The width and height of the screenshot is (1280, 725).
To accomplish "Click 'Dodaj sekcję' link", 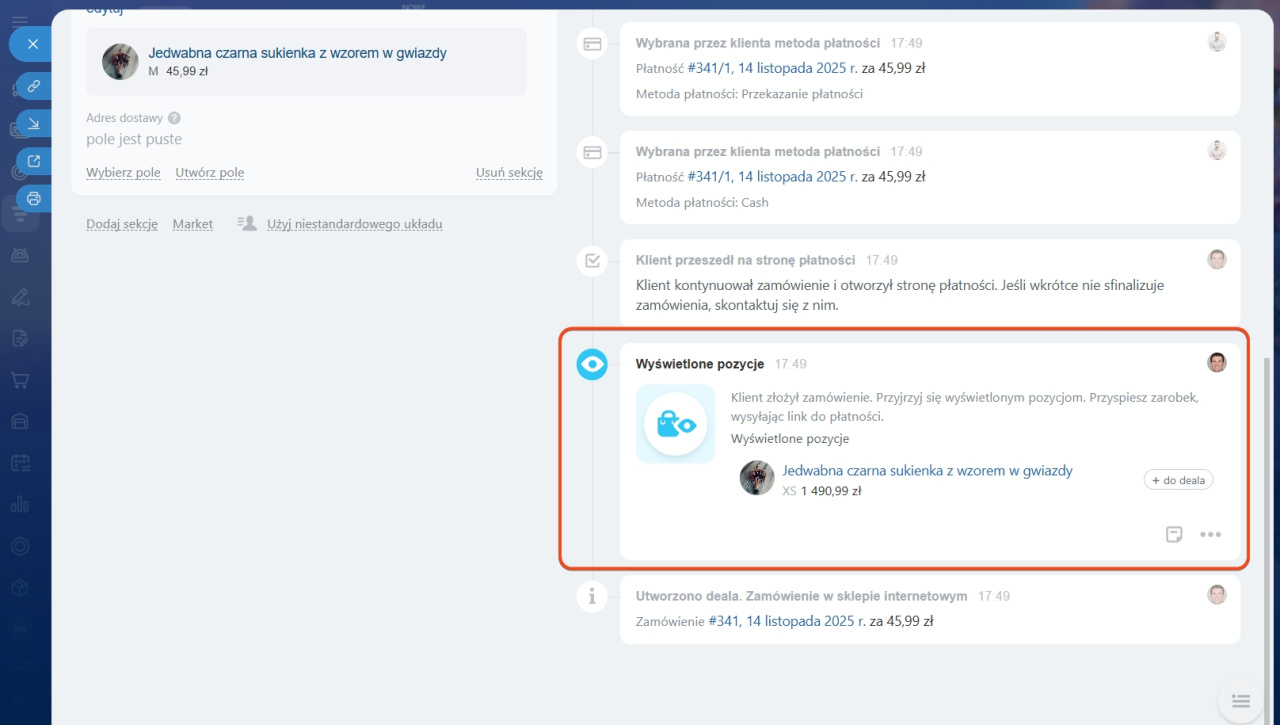I will point(122,224).
